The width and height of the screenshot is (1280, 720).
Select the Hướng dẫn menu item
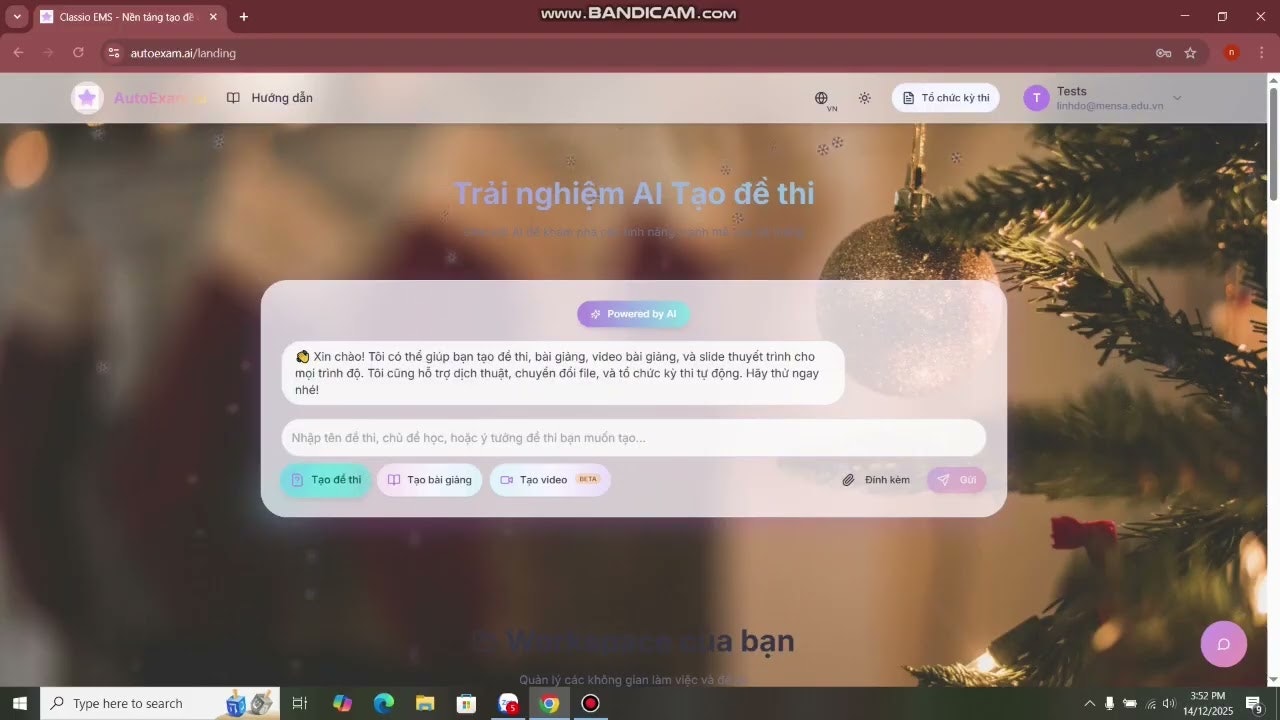pos(281,97)
